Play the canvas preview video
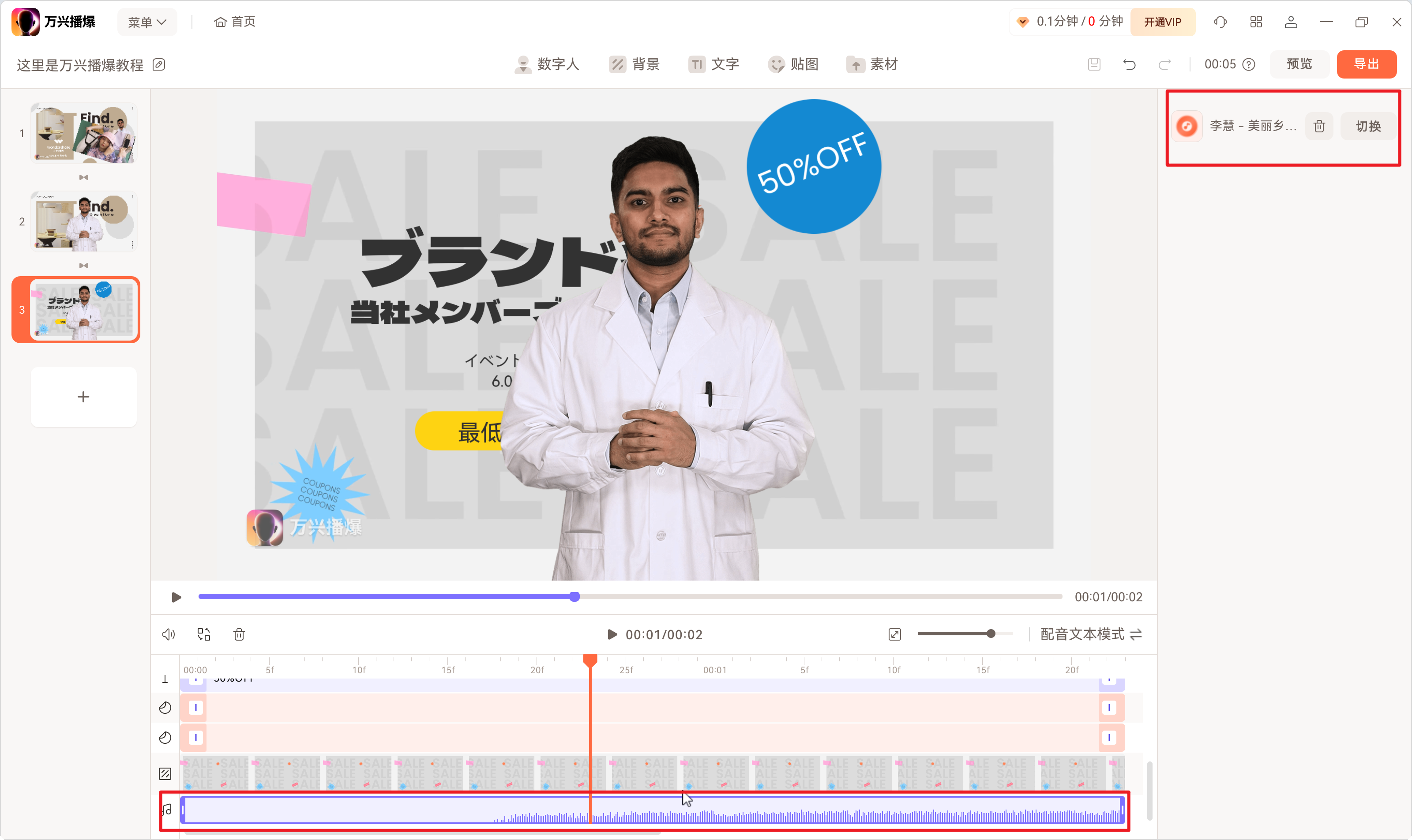Viewport: 1412px width, 840px height. (x=176, y=597)
